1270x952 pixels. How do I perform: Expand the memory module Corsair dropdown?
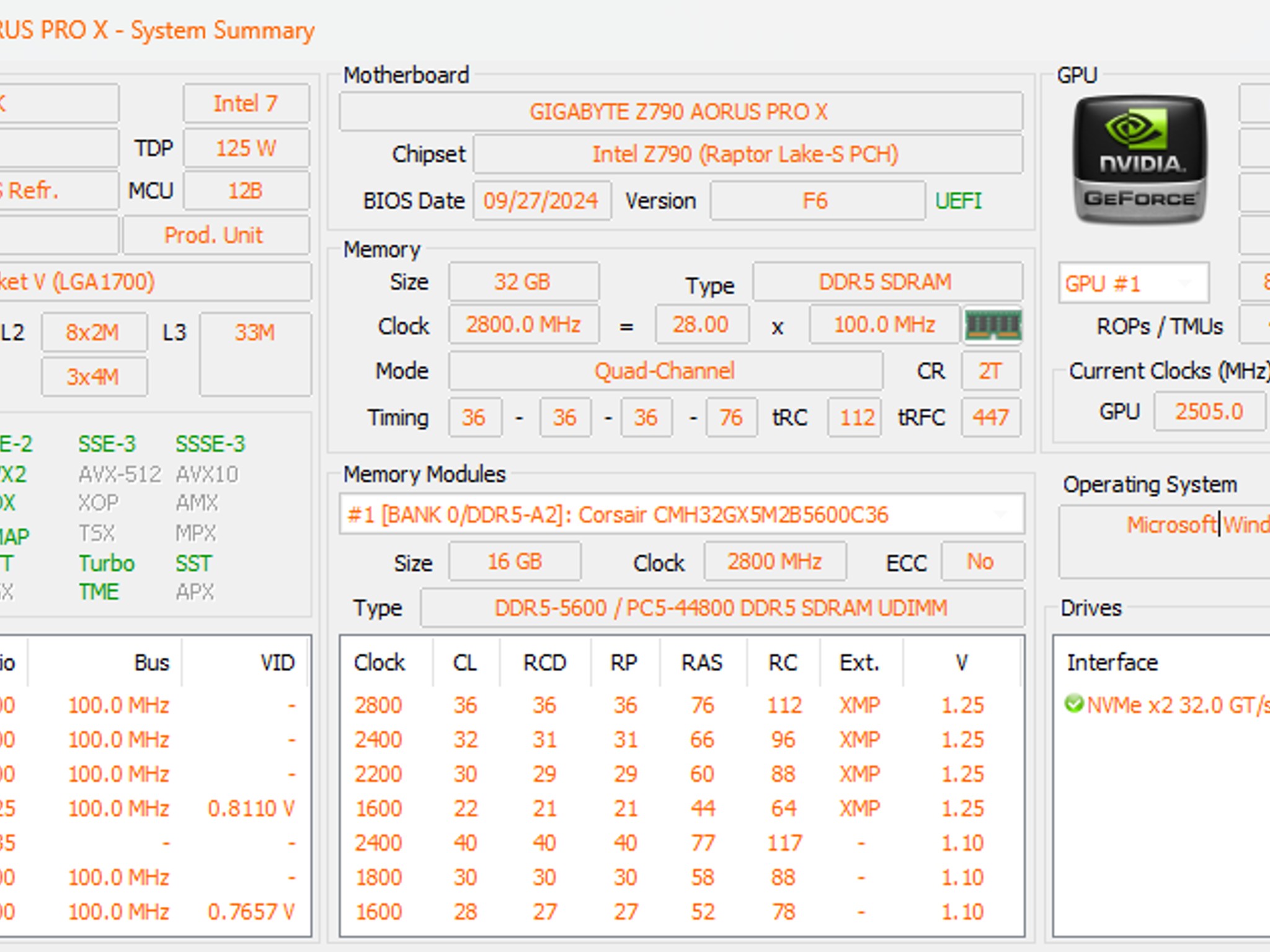point(681,514)
